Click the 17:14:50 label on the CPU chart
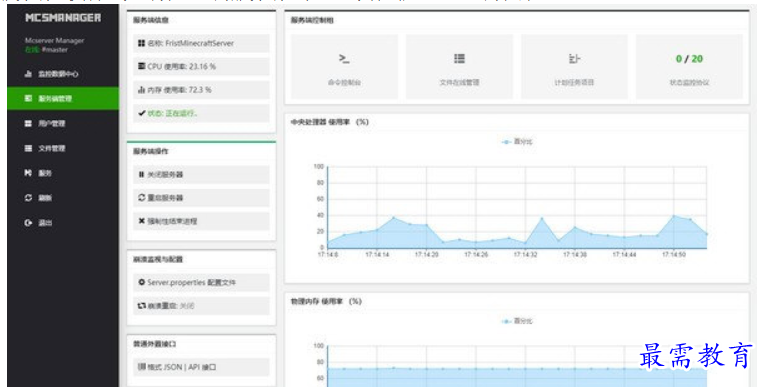761x387 pixels. 674,254
